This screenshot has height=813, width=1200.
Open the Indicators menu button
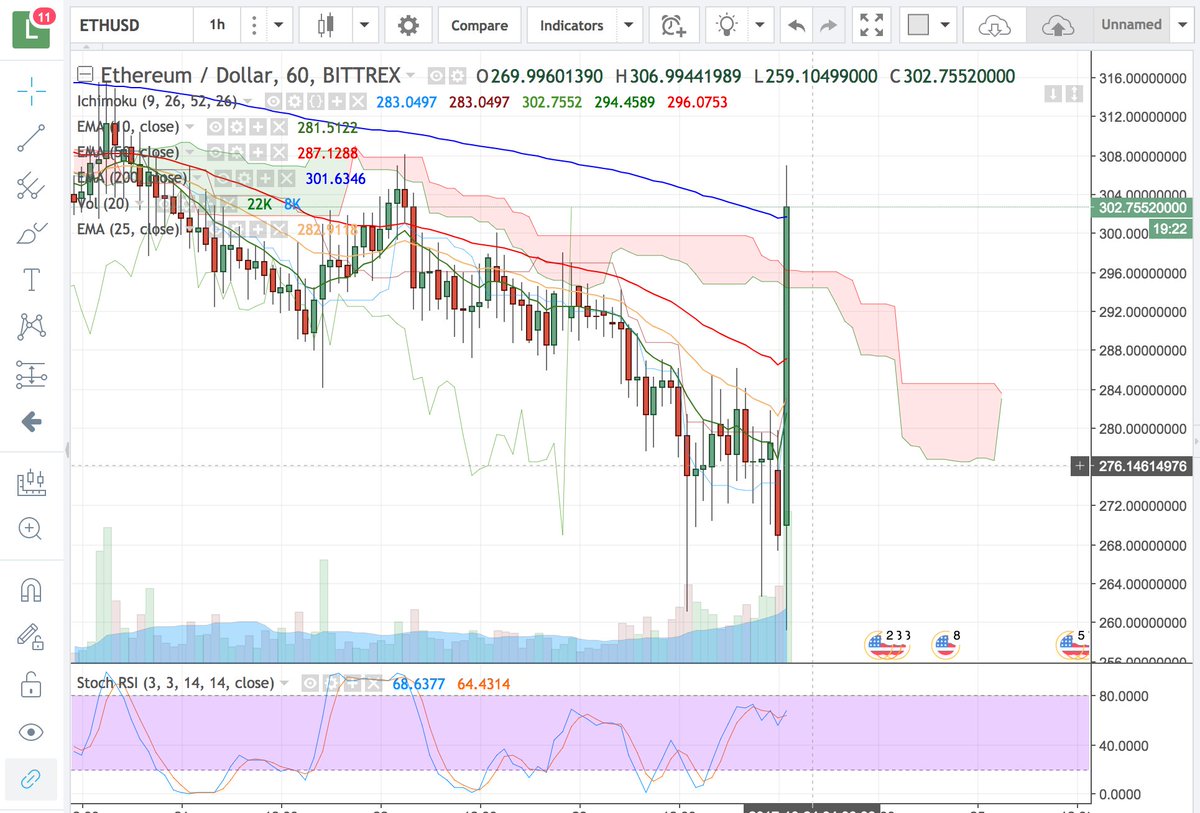tap(572, 25)
